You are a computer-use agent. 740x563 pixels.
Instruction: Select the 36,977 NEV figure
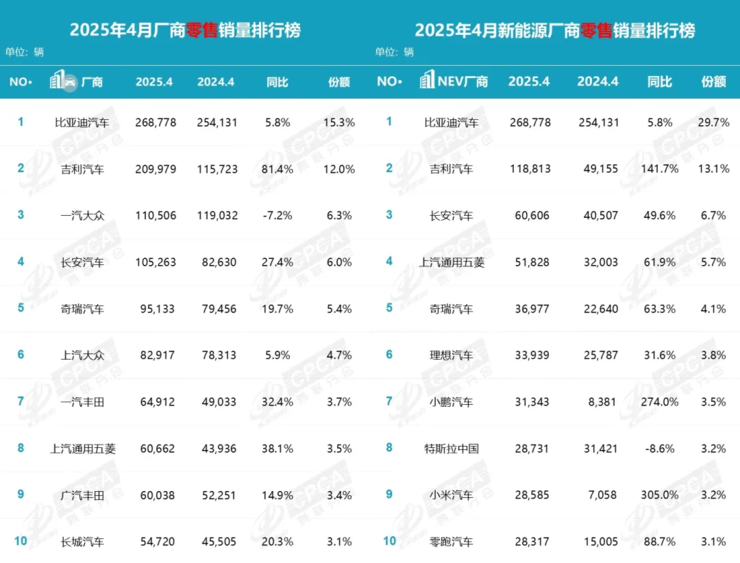tap(532, 309)
